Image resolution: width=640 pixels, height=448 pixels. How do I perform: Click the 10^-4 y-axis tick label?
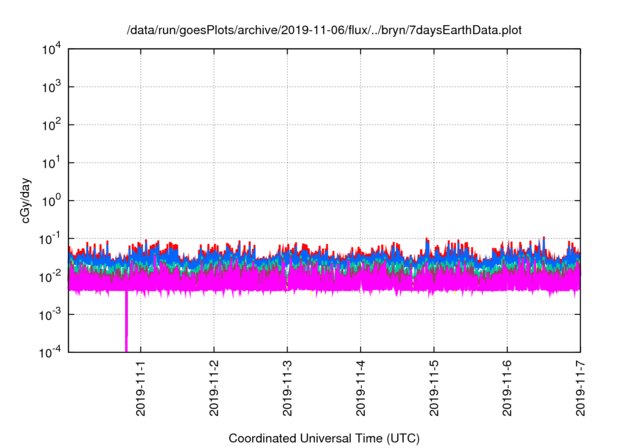tap(48, 351)
